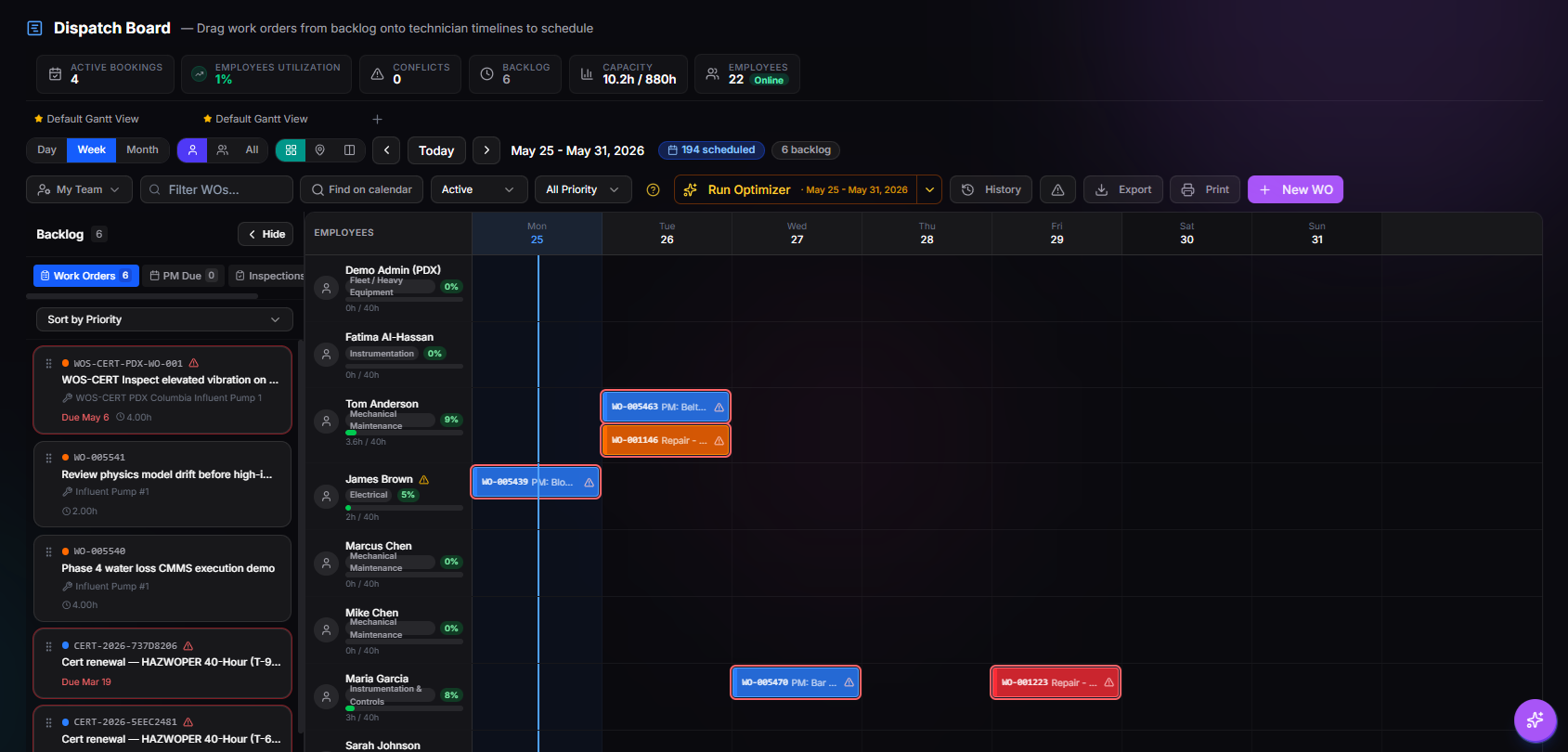Click the Export button

1123,189
